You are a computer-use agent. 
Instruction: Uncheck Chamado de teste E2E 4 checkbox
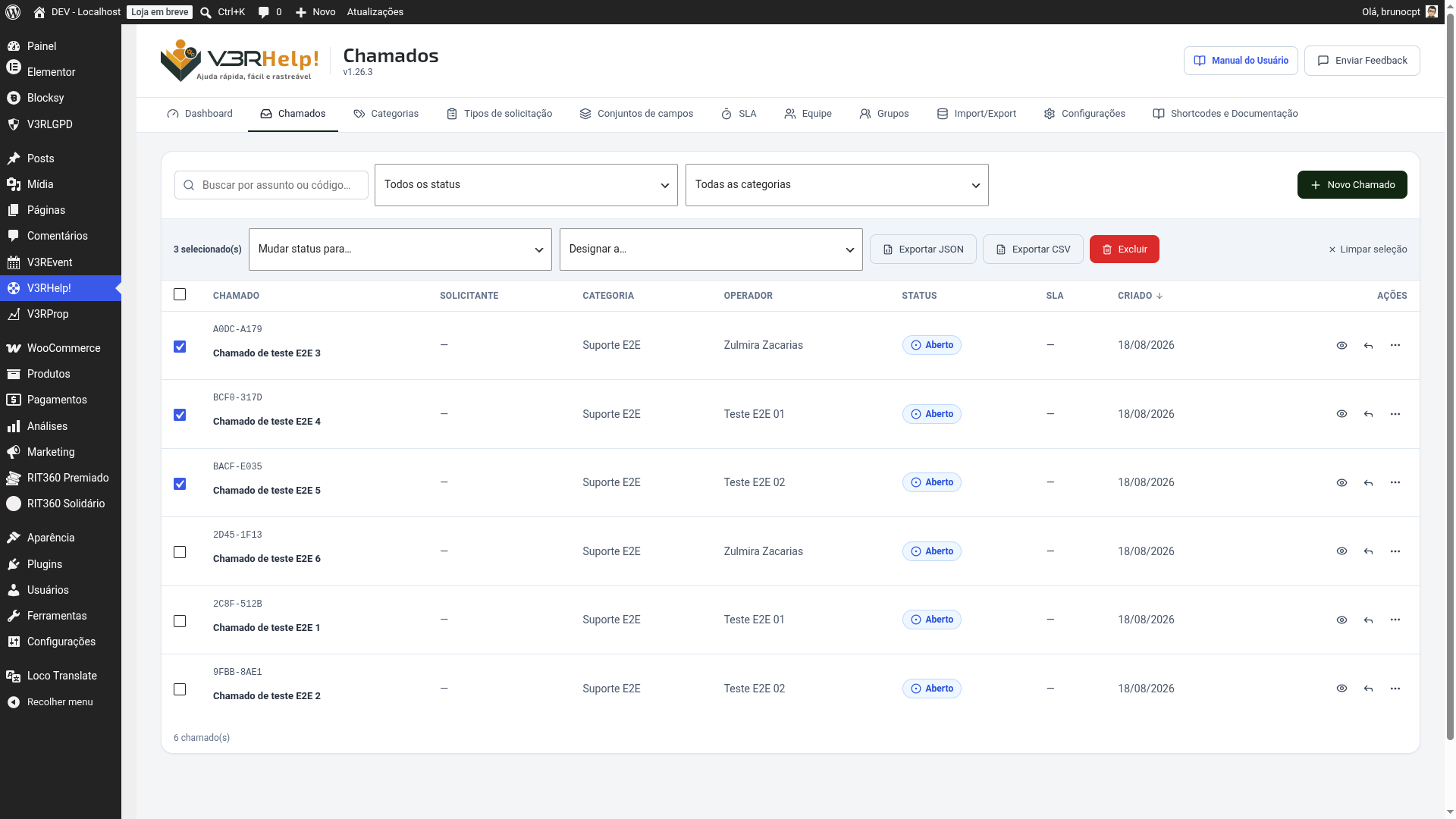pos(180,415)
